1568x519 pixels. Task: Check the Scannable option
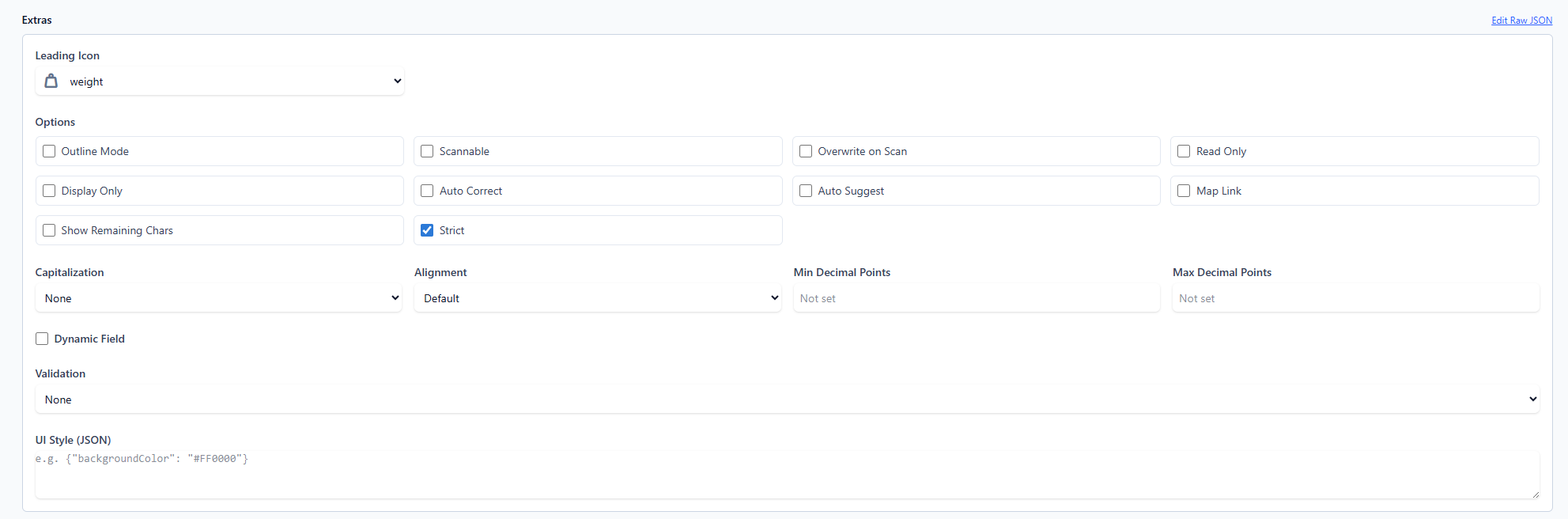point(427,151)
